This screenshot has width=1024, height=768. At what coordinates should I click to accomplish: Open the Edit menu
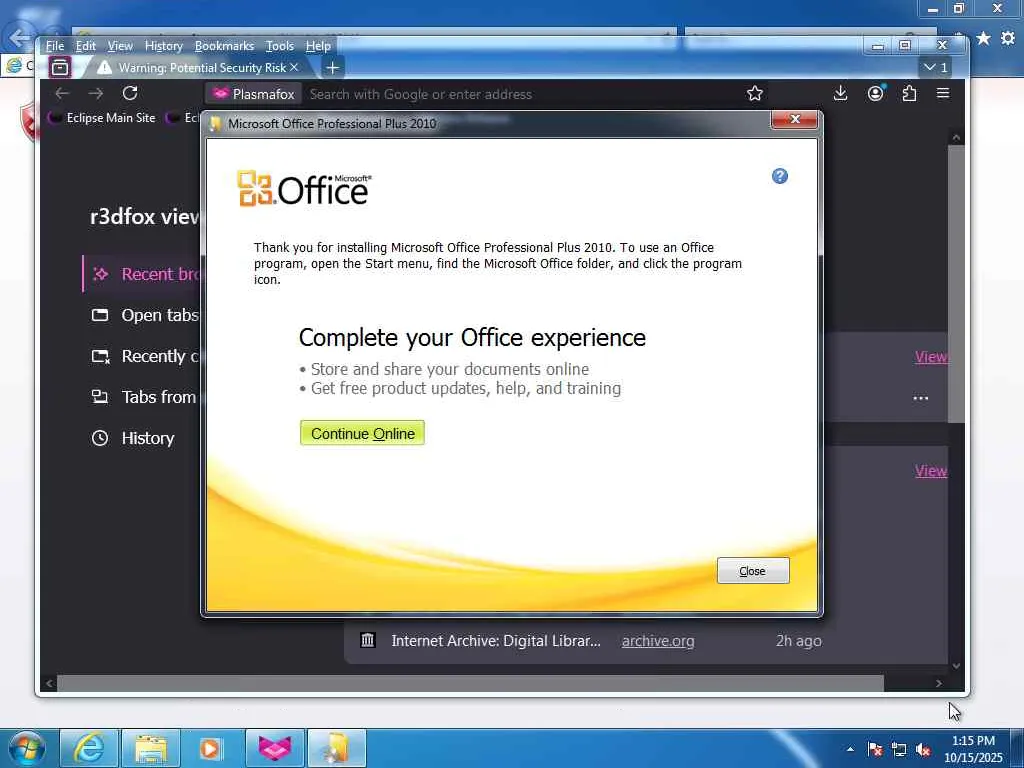coord(86,46)
